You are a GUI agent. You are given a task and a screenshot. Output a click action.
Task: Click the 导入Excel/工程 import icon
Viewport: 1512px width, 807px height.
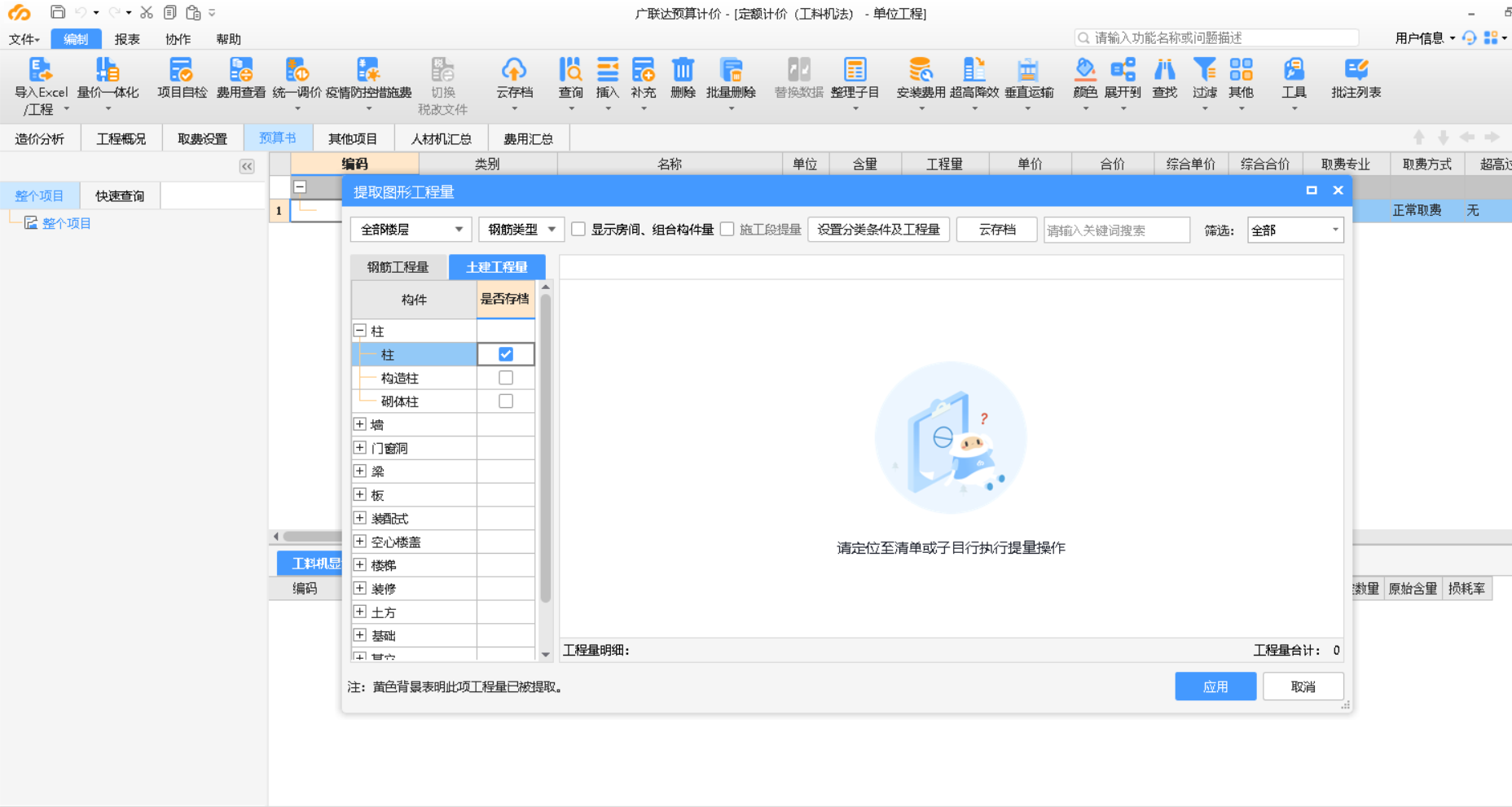click(40, 70)
